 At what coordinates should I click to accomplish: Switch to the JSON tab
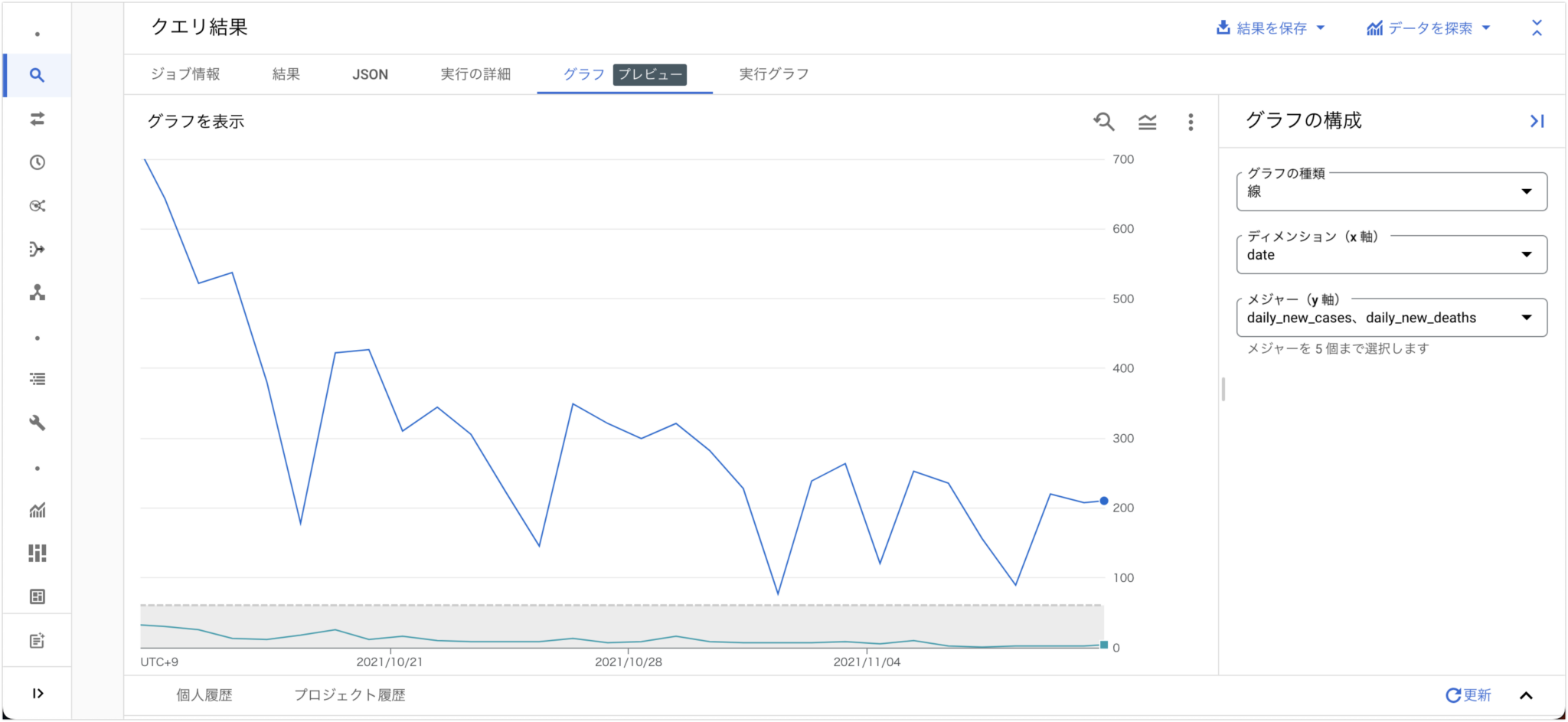[x=370, y=74]
